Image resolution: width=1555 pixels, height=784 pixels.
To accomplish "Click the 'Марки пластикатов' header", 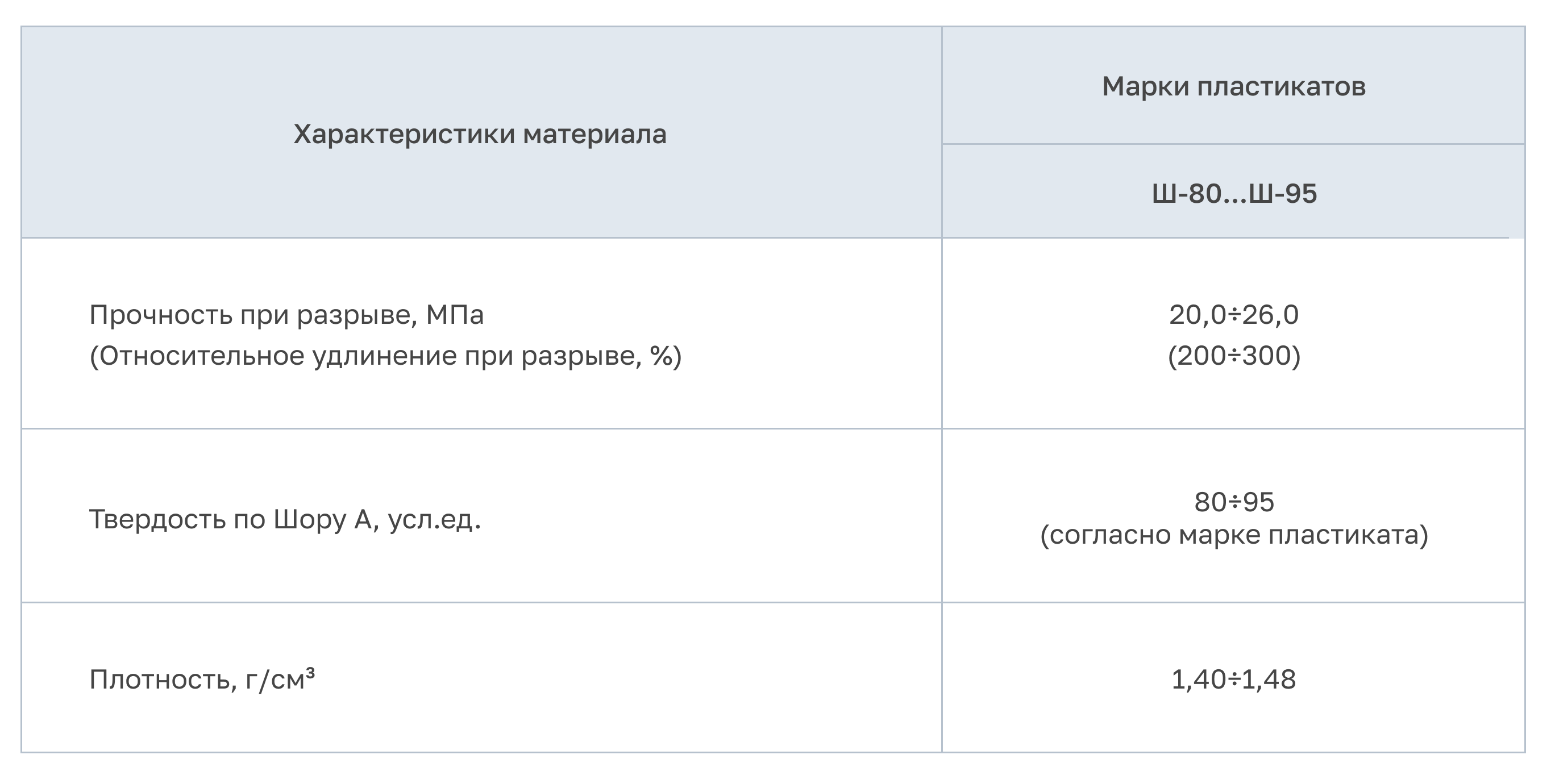I will 1233,86.
